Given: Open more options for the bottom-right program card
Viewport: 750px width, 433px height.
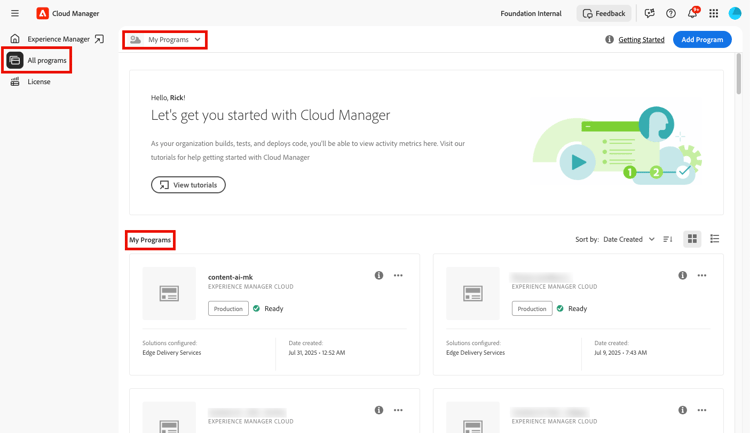Looking at the screenshot, I should click(702, 410).
